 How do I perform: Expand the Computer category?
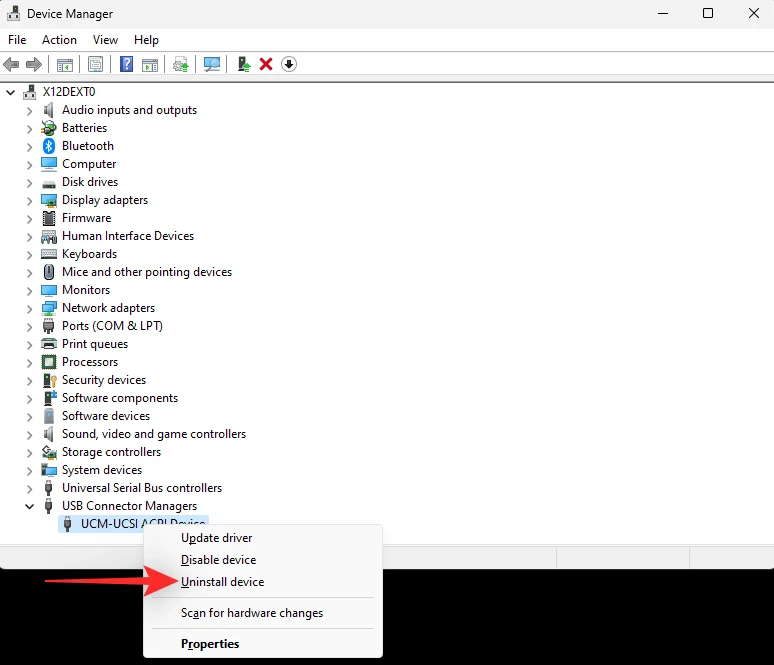click(29, 164)
